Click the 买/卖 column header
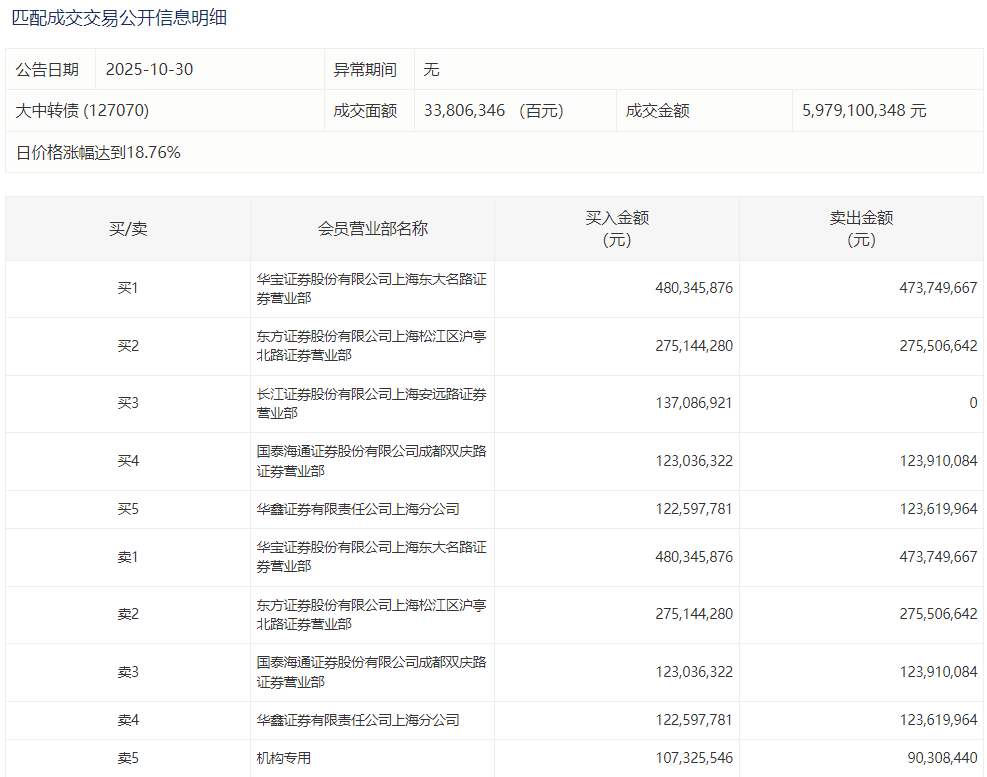Viewport: 987px width, 777px height. pyautogui.click(x=128, y=229)
